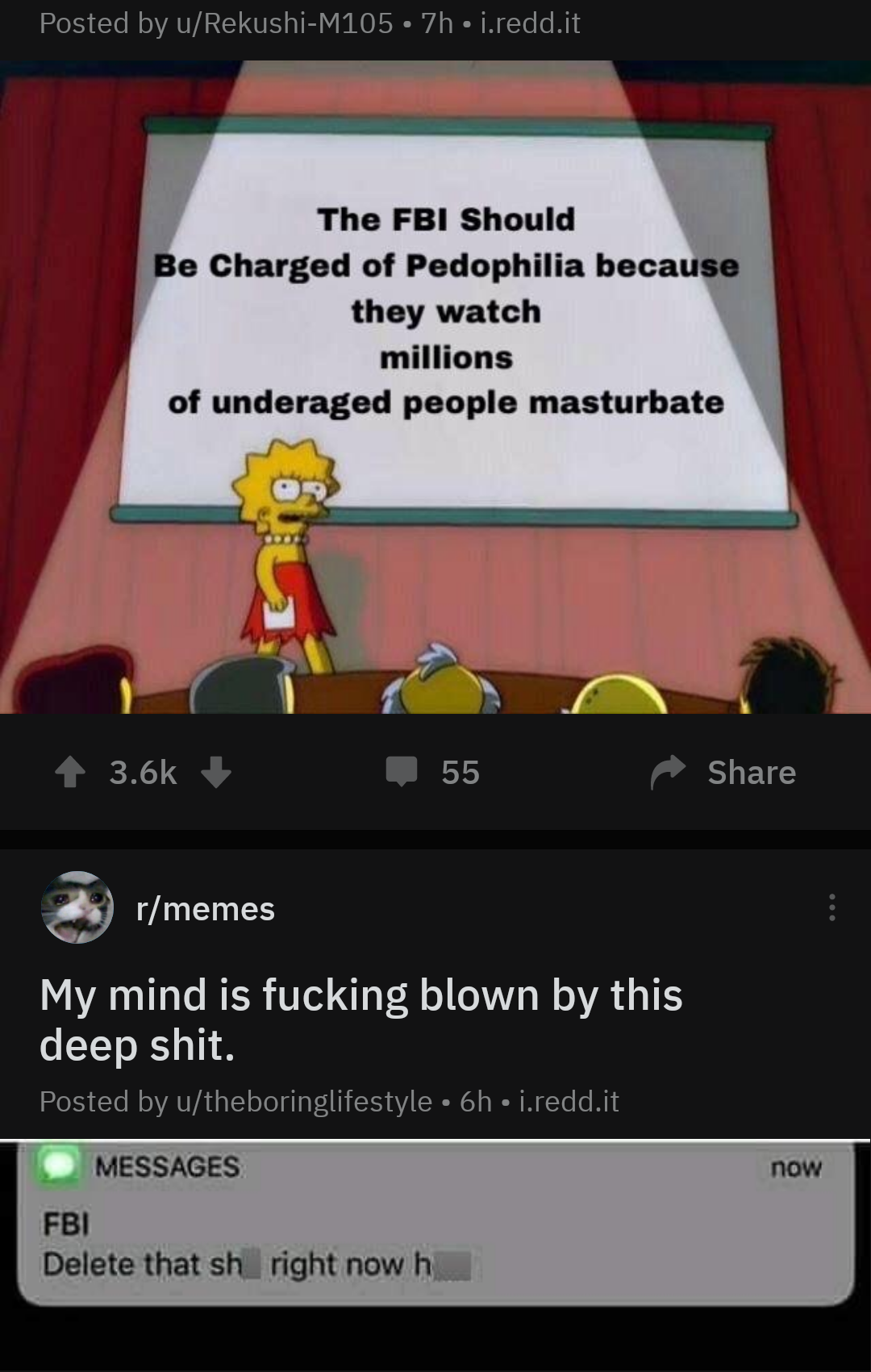Screen dimensions: 871x1372
Task: Open i.redd.it source of second post
Action: (569, 1101)
